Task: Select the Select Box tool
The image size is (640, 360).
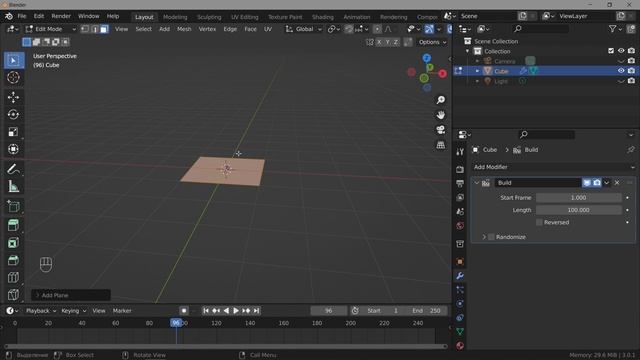Action: pos(13,60)
